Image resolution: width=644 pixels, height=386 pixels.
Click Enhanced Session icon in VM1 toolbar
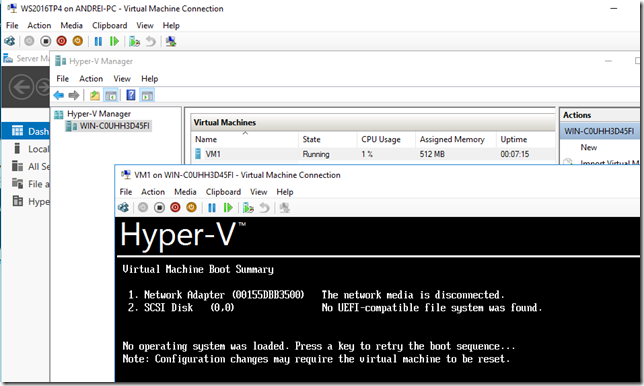point(285,208)
